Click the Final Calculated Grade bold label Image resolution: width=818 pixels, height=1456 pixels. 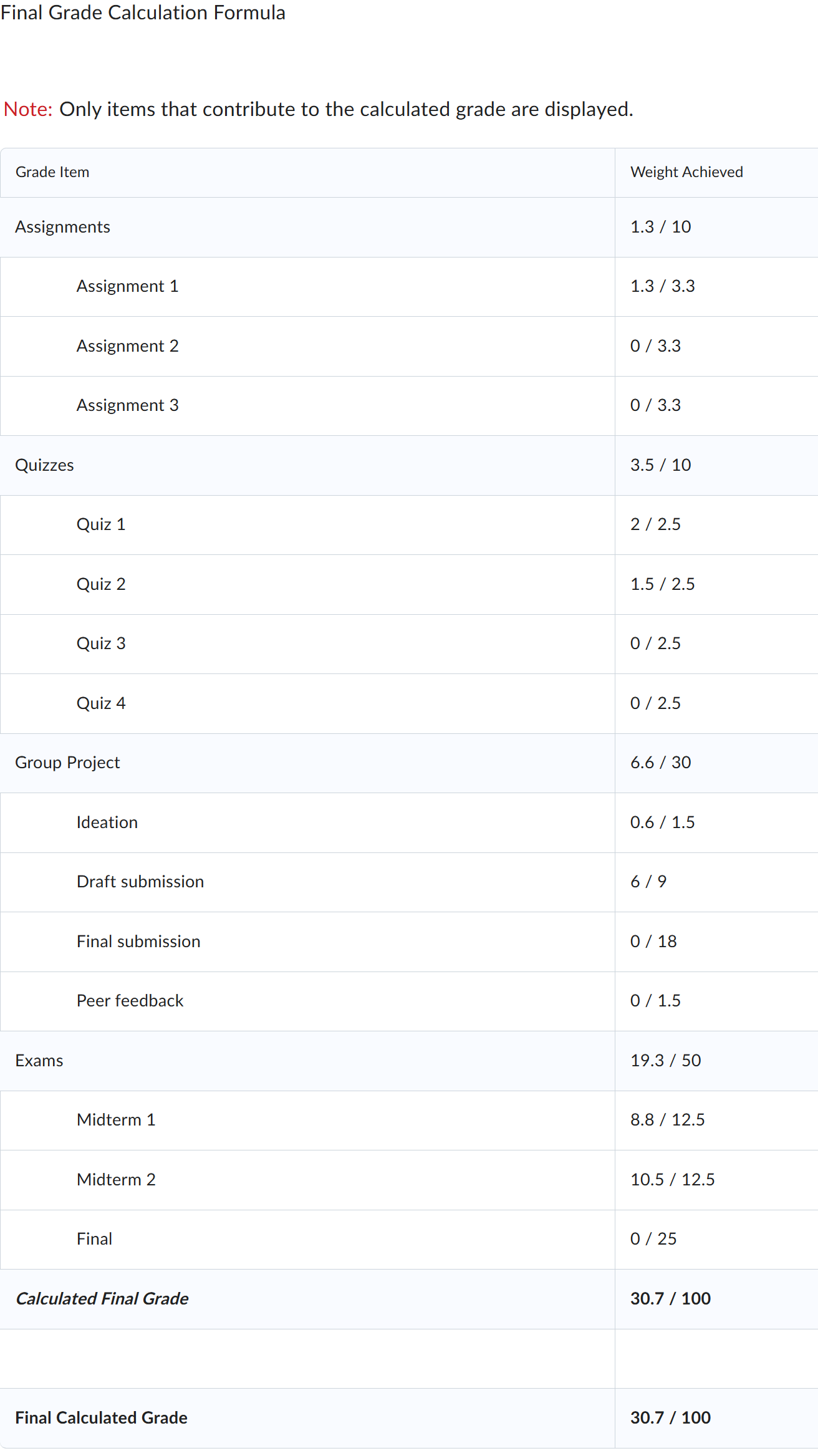pyautogui.click(x=101, y=1418)
